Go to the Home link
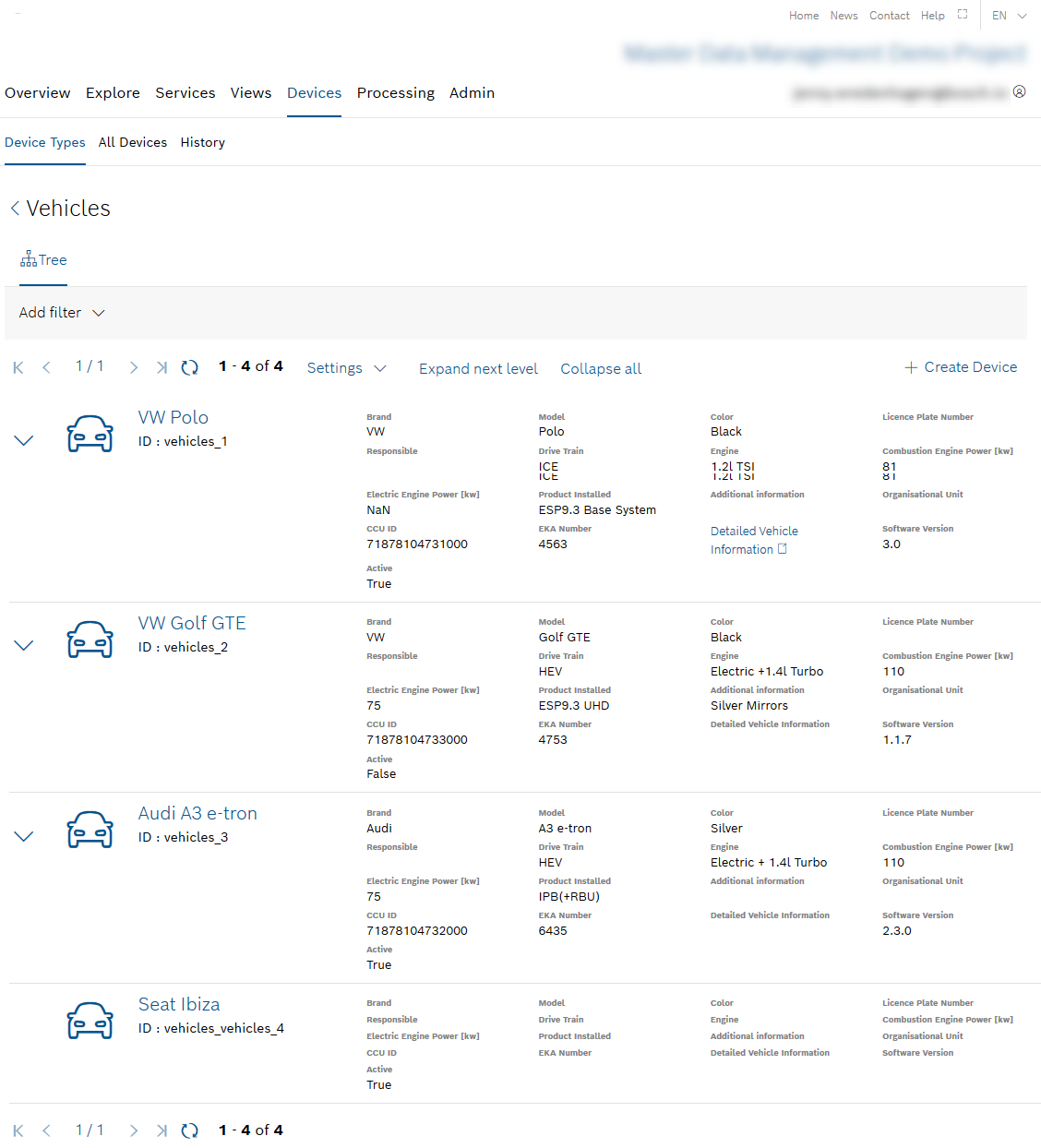 click(804, 16)
